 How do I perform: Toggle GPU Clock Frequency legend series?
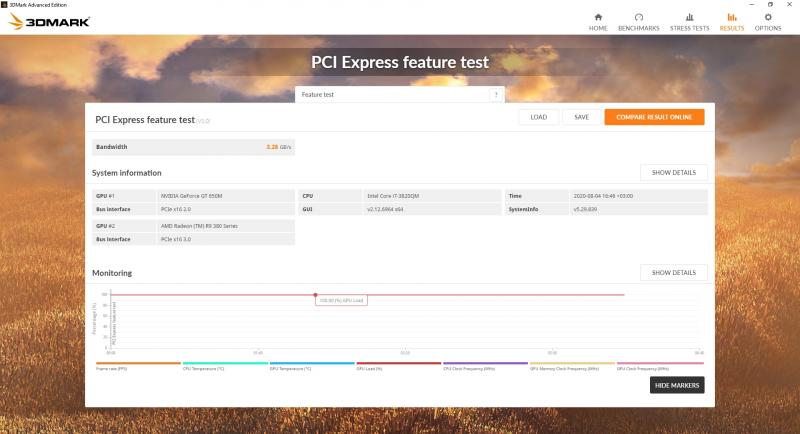pos(660,366)
